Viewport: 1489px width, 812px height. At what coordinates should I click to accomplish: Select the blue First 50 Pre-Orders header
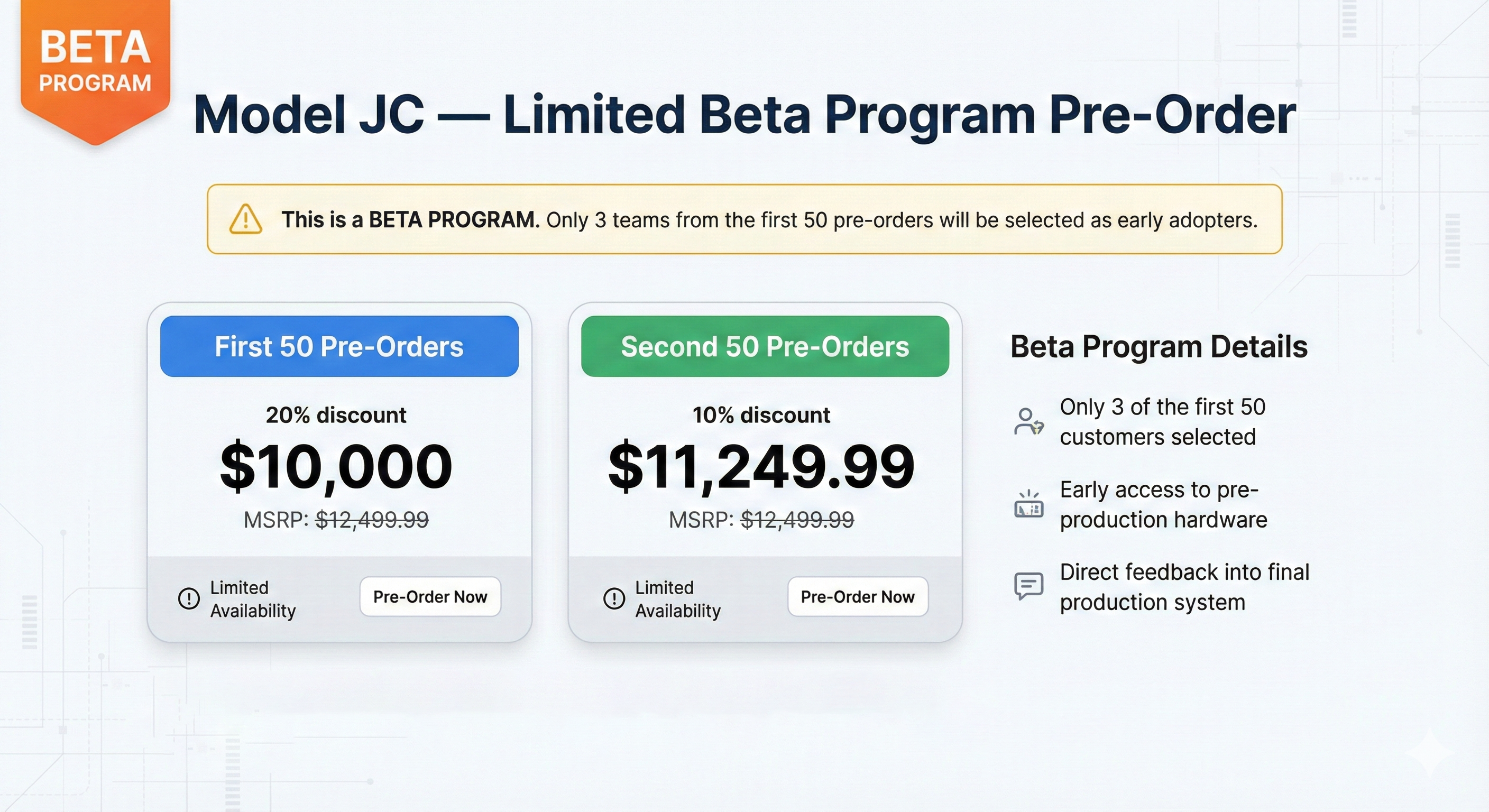(x=339, y=346)
